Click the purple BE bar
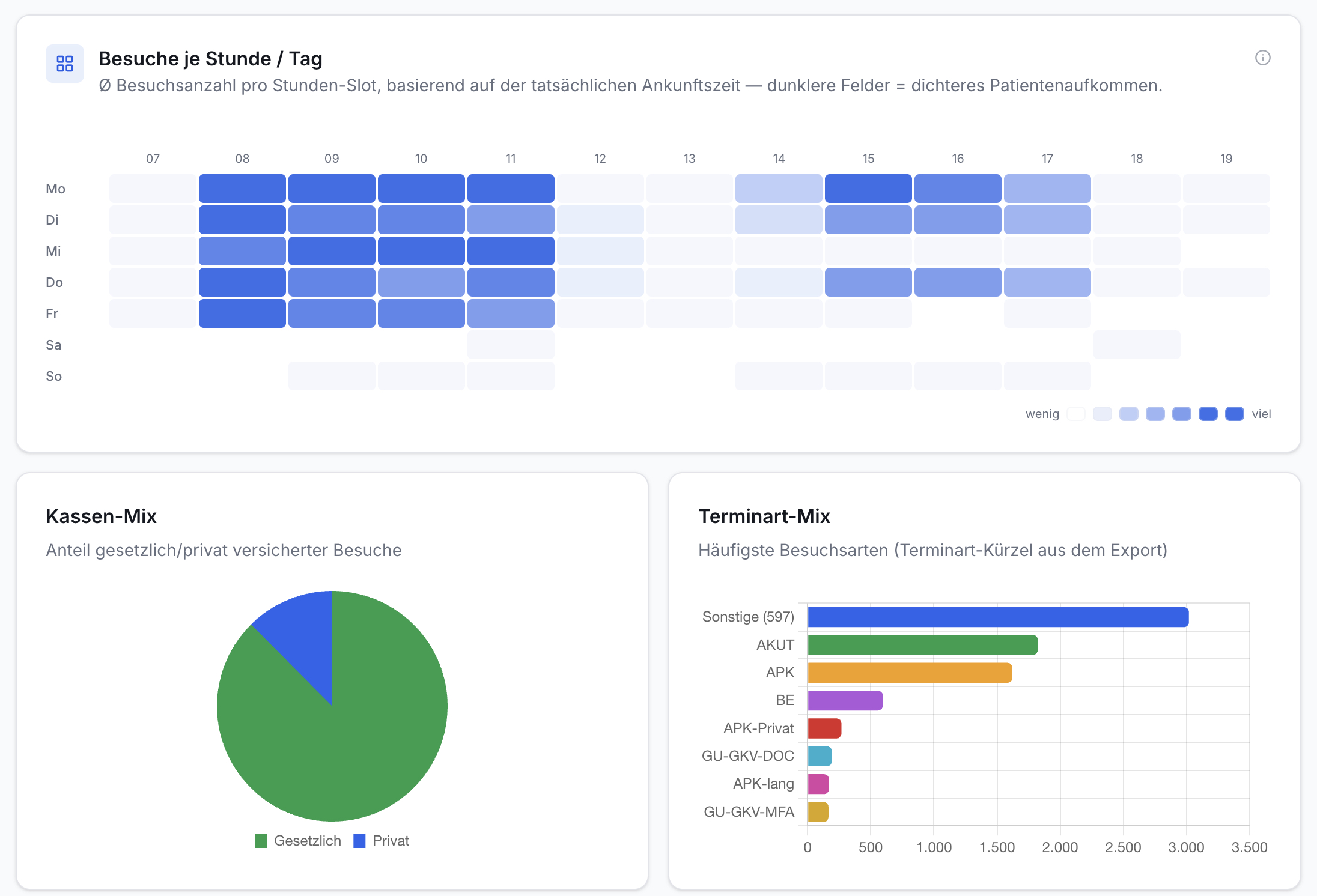The width and height of the screenshot is (1317, 896). tap(845, 700)
